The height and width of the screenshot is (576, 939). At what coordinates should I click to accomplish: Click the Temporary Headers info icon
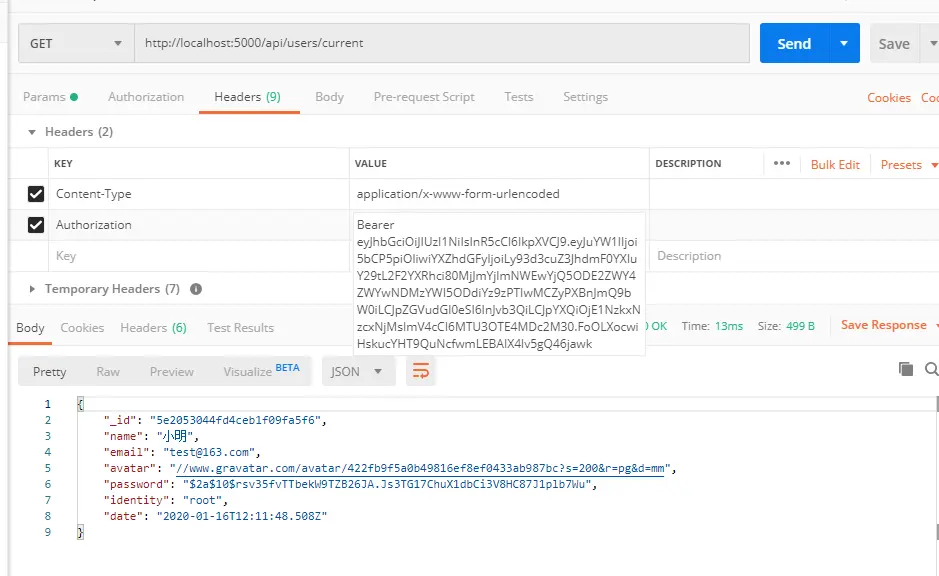196,289
